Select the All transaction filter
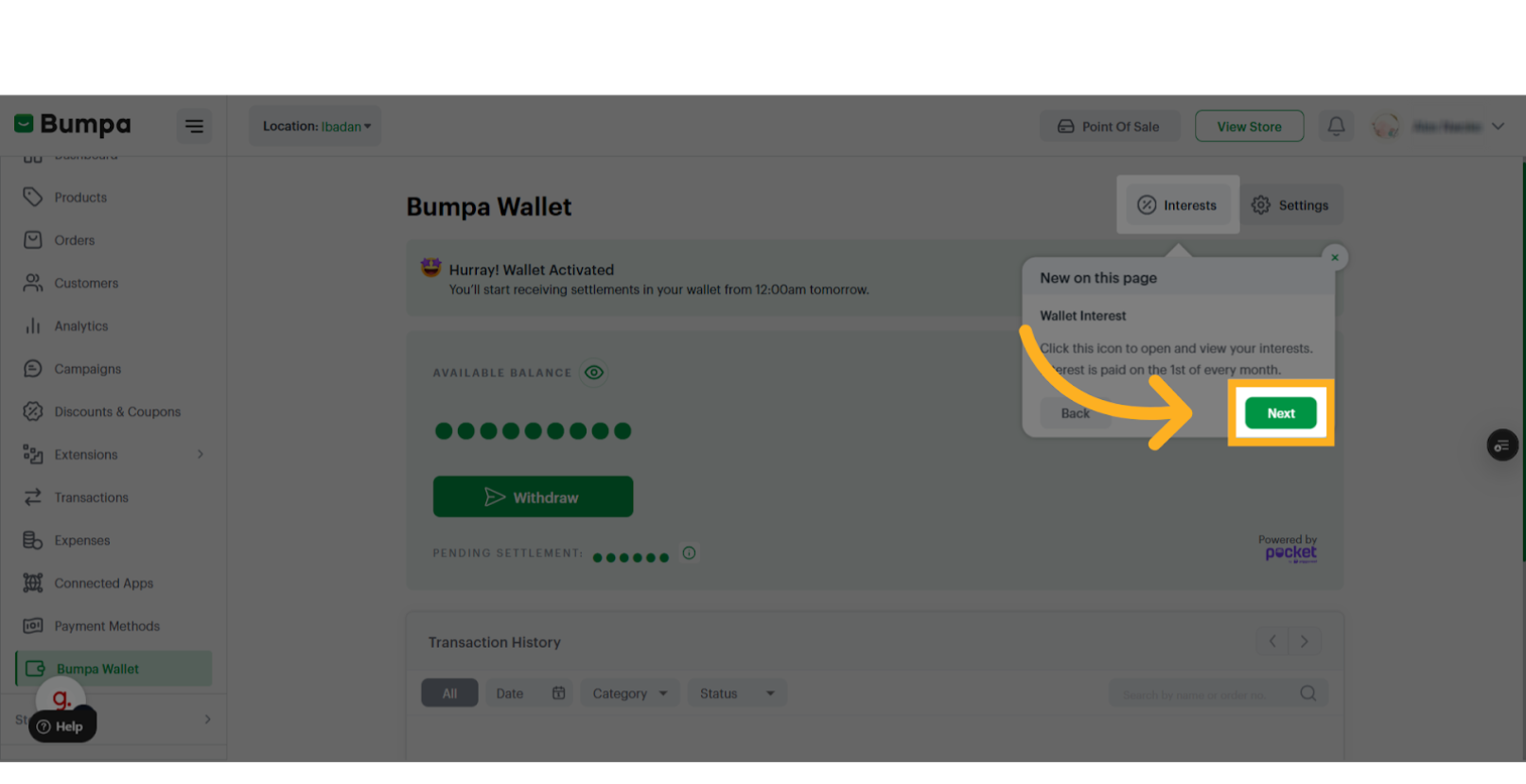The width and height of the screenshot is (1526, 784). (449, 693)
